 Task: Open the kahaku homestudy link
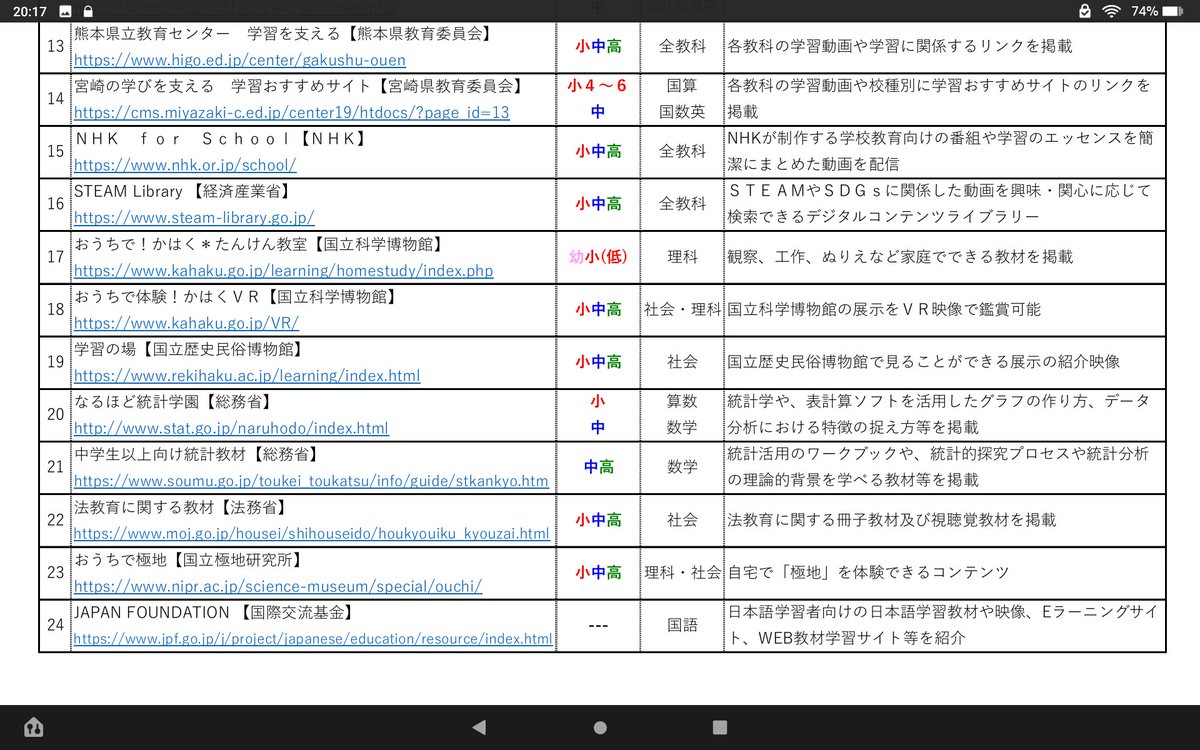(x=284, y=270)
